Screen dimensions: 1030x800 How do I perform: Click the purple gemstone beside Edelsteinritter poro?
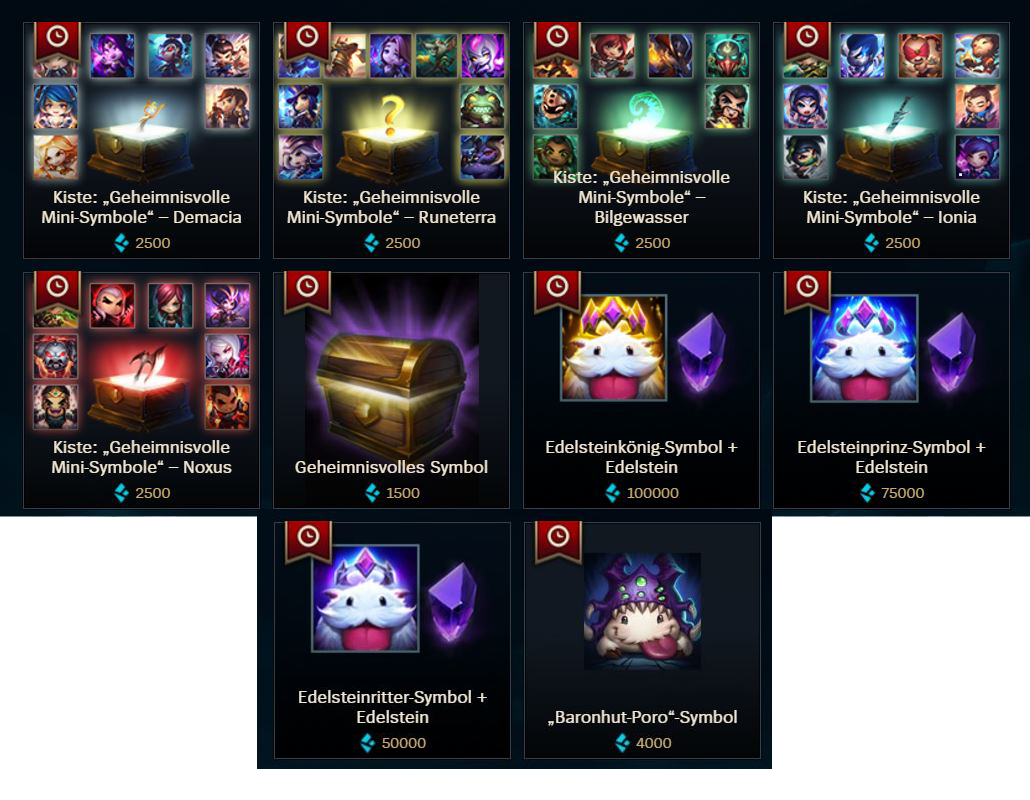click(452, 602)
